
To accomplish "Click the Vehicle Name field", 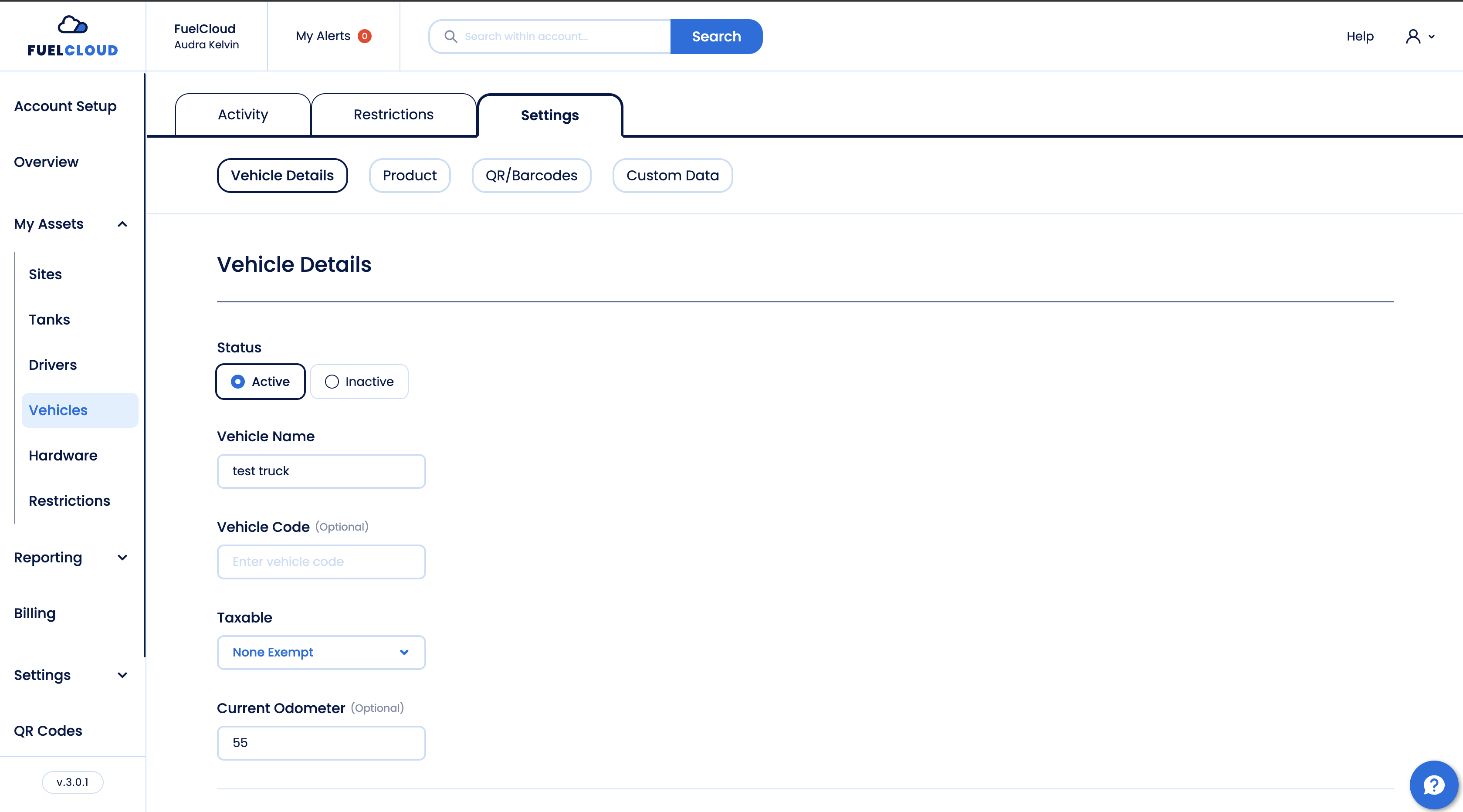I will pos(321,471).
